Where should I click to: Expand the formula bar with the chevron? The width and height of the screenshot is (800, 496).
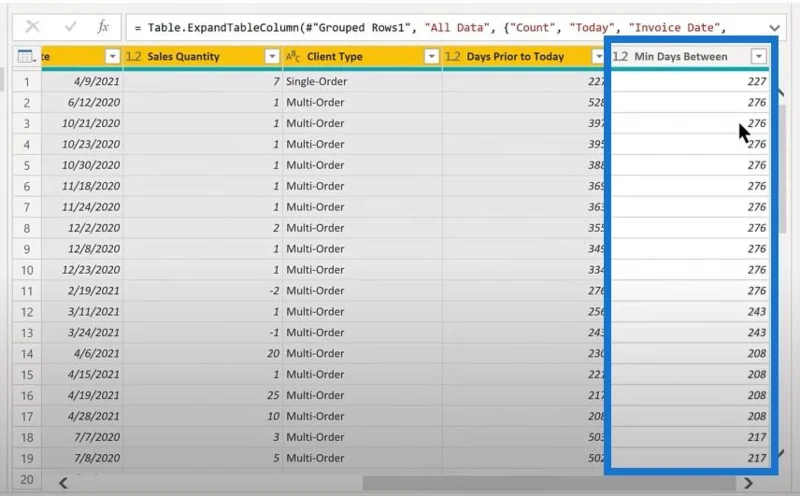pos(774,28)
